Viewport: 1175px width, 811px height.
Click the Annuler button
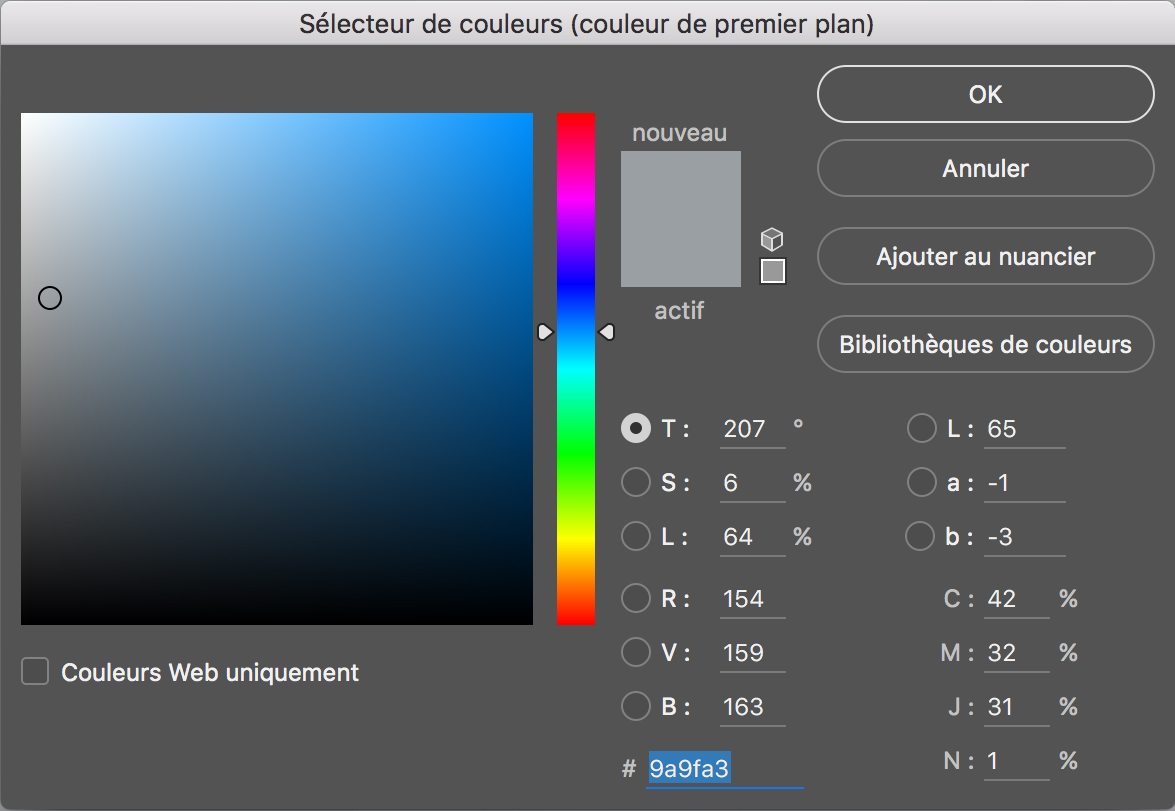pos(985,168)
